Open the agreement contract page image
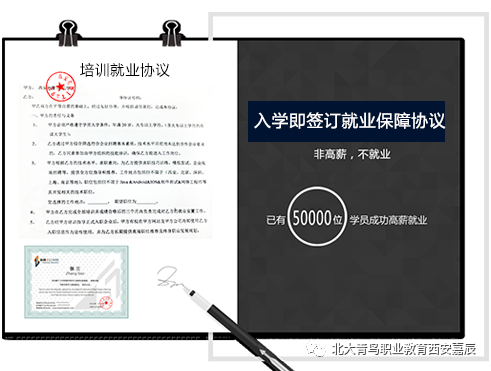The width and height of the screenshot is (491, 371). coord(116,160)
